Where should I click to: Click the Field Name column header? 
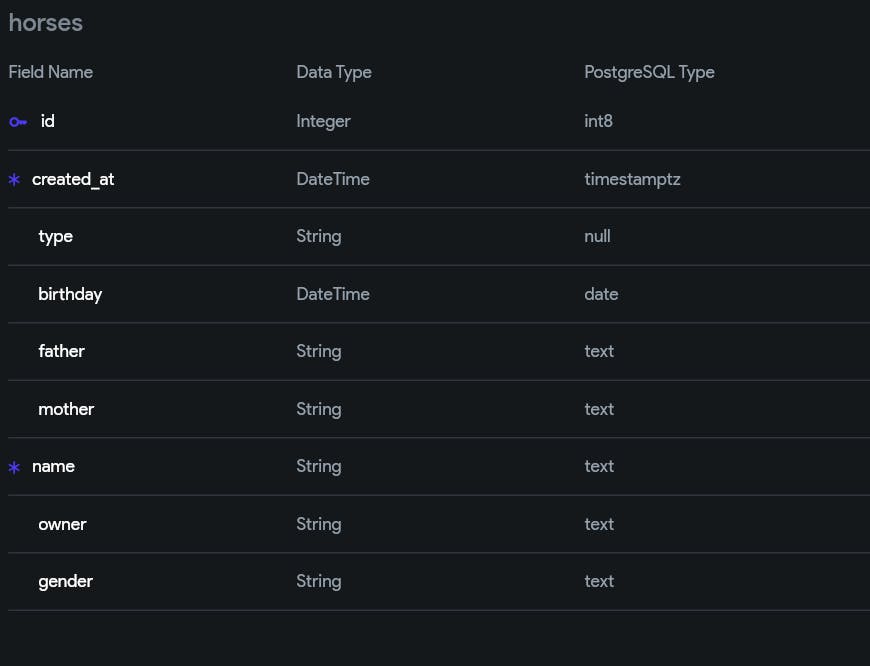51,72
